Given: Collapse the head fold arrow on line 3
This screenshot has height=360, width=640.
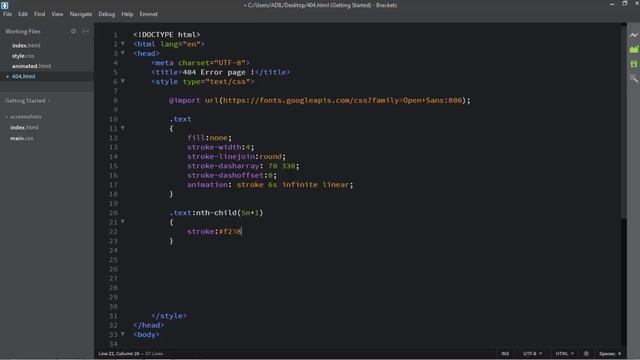Looking at the screenshot, I should coord(122,53).
